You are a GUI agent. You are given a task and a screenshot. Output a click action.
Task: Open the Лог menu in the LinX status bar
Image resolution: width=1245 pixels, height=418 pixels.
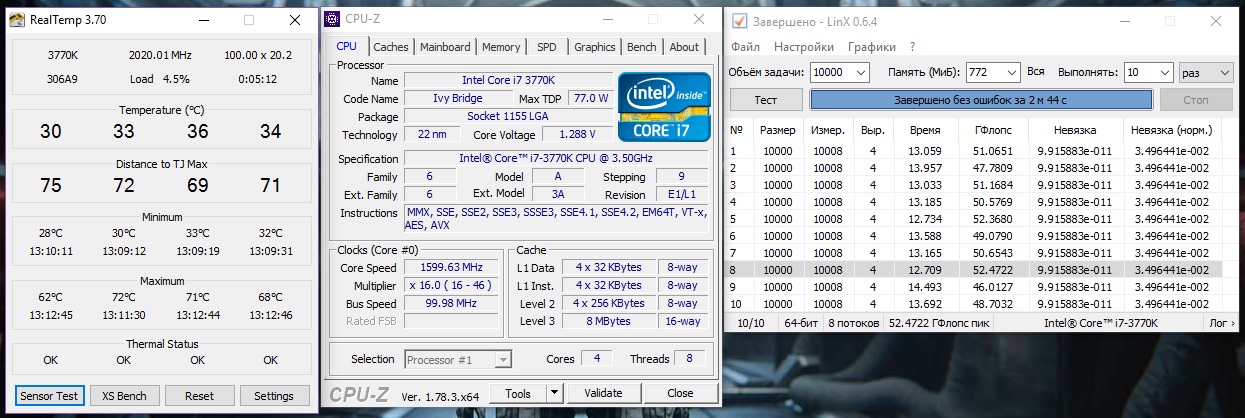click(x=1220, y=323)
